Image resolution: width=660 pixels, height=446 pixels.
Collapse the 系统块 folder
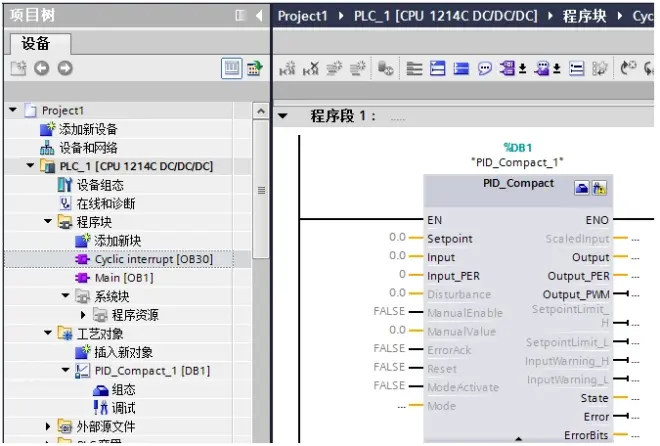(65, 295)
